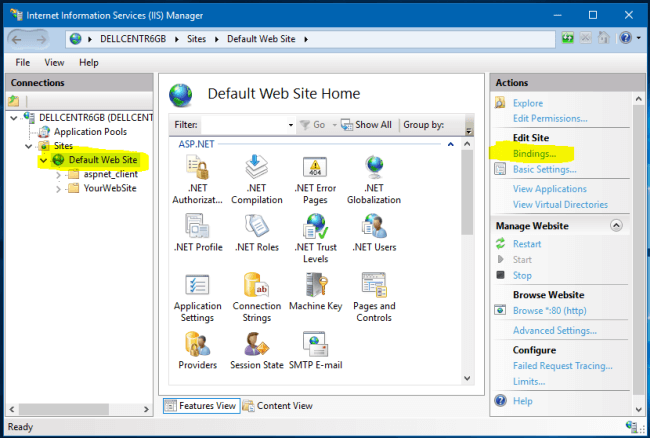Collapse the Default Web Site tree node
650x438 pixels.
43,160
